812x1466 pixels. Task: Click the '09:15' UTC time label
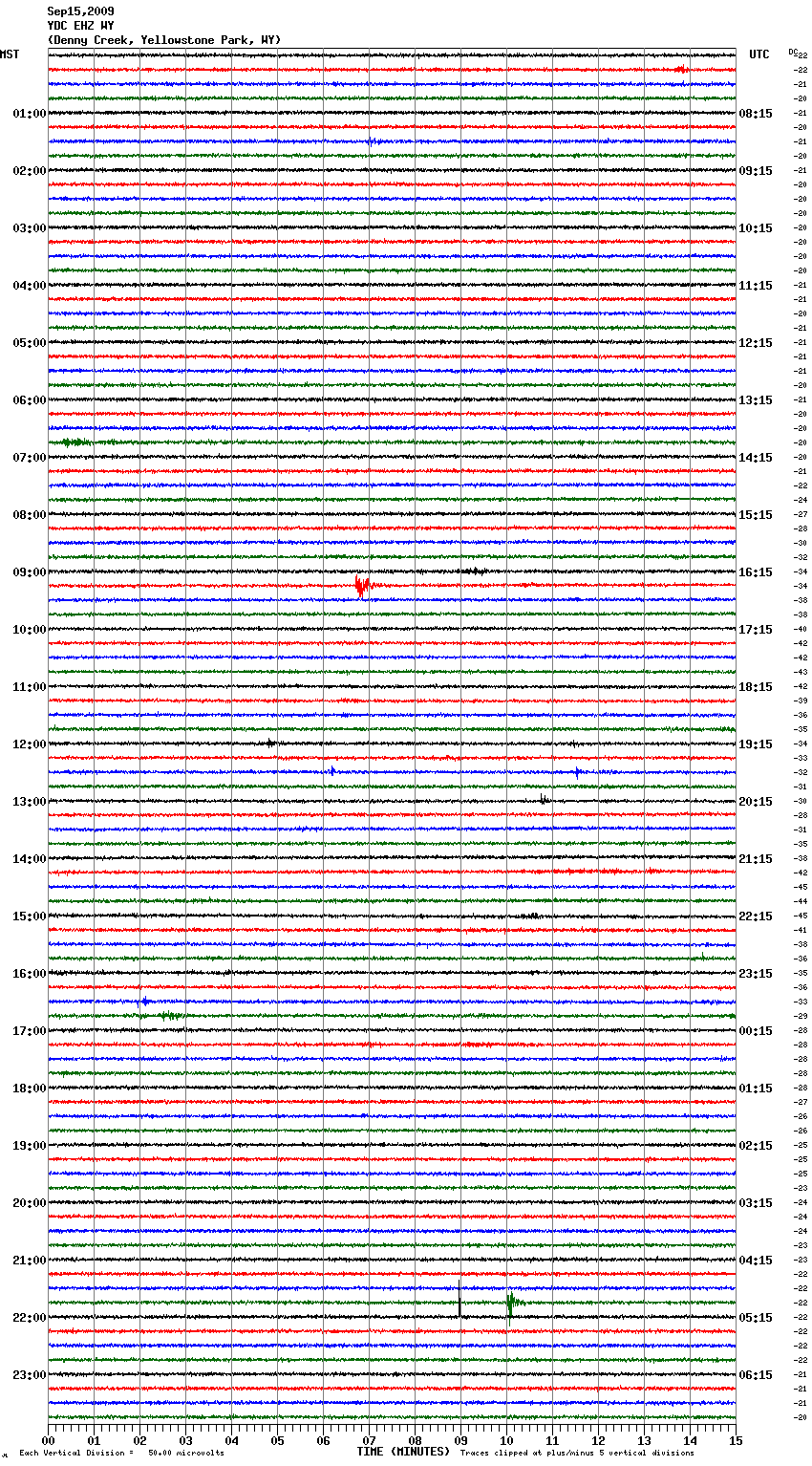(756, 171)
